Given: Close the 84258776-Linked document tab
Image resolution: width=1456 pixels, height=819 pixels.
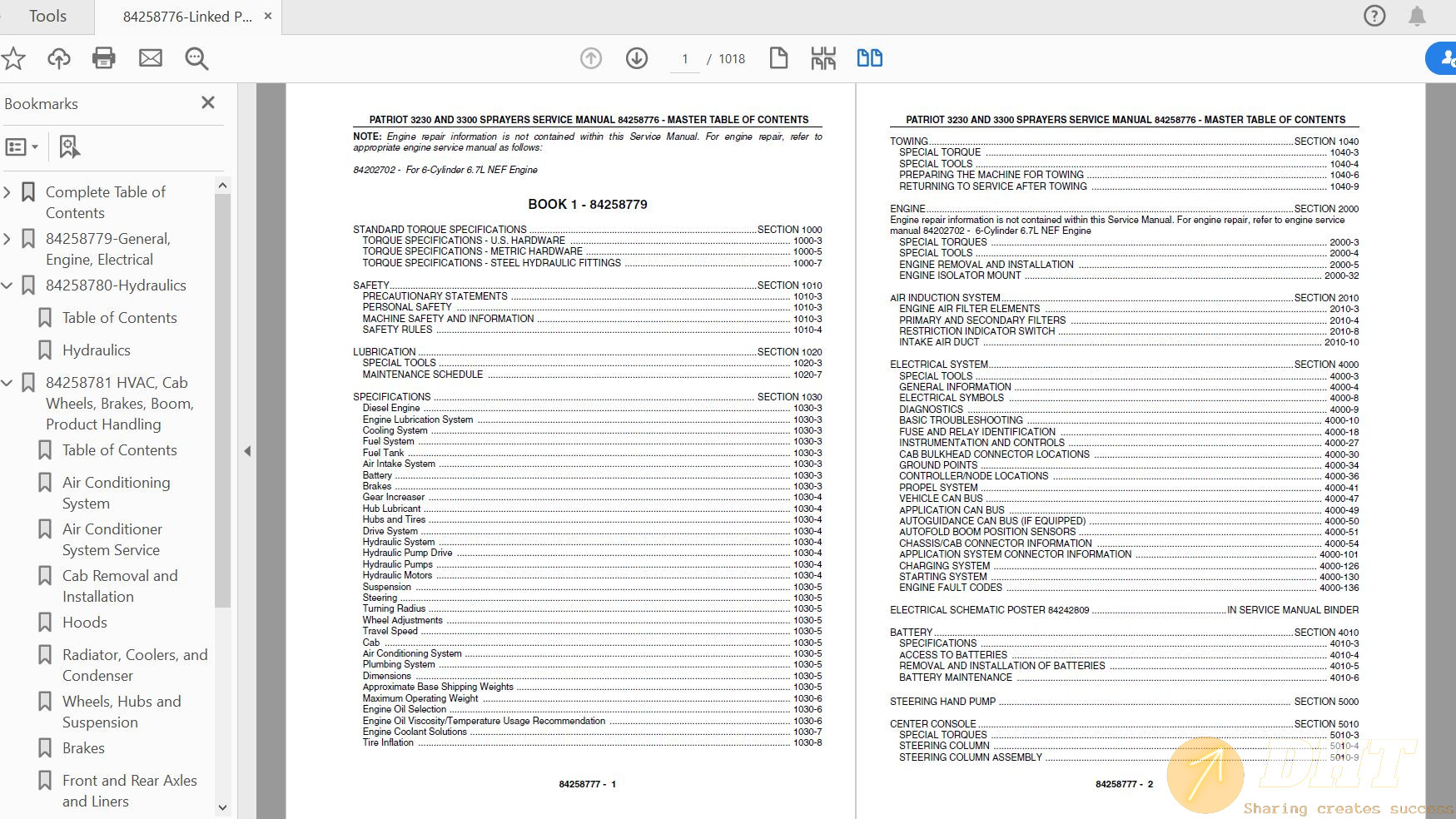Looking at the screenshot, I should pyautogui.click(x=268, y=16).
